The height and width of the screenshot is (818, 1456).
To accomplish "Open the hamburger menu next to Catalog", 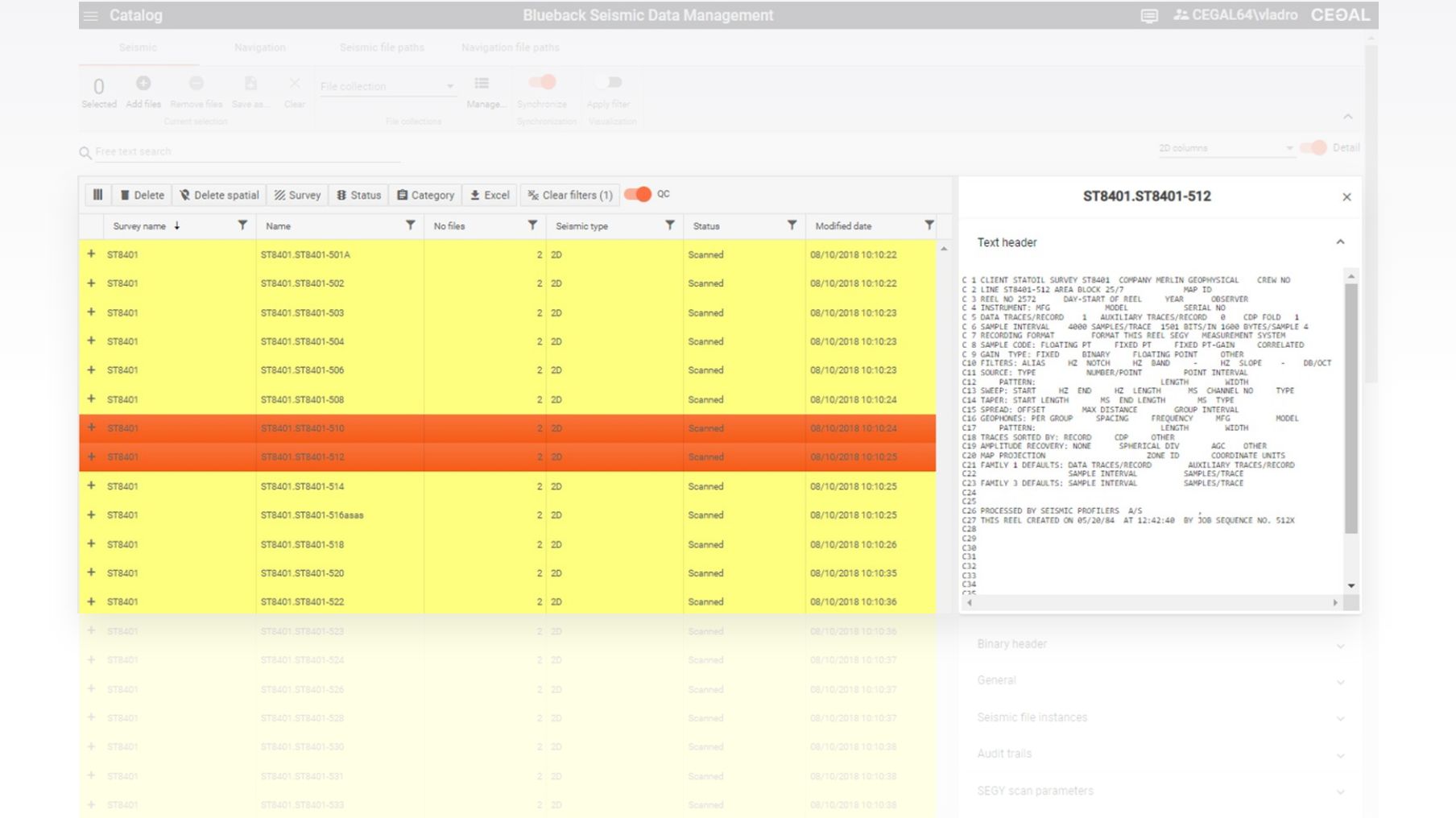I will coord(91,16).
